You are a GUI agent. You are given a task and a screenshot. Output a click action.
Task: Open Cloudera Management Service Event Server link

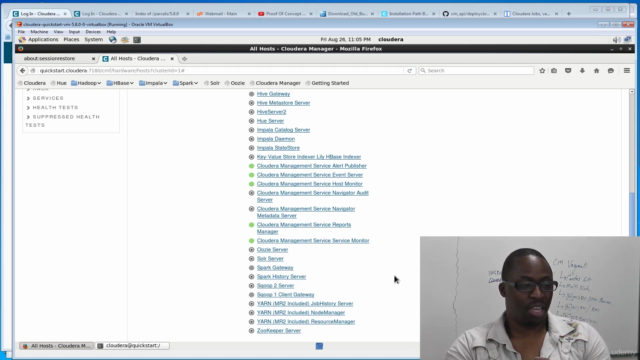point(310,175)
